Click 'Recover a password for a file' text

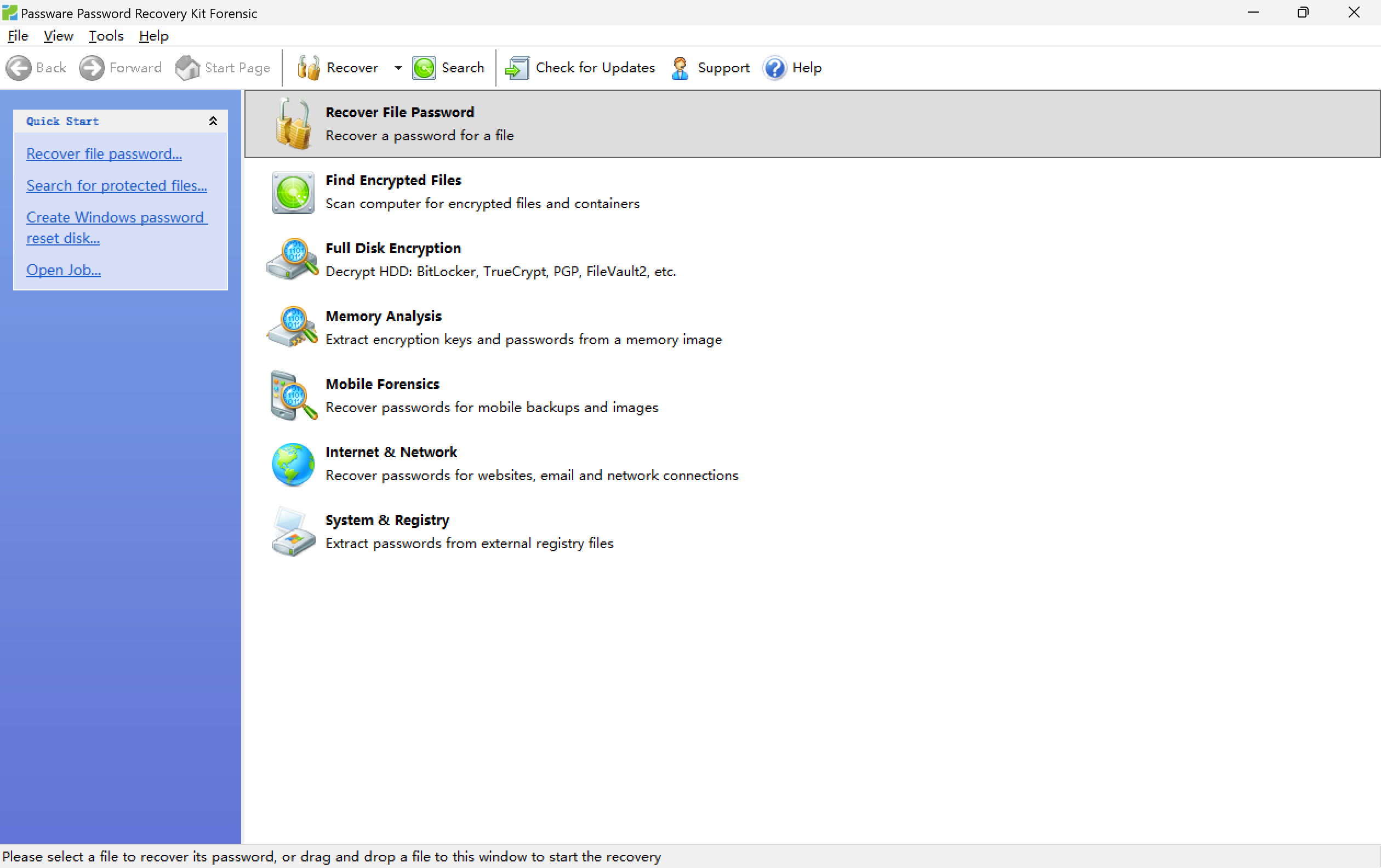point(420,135)
